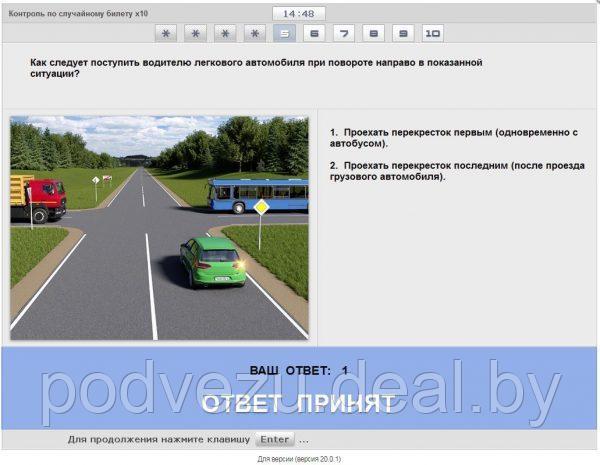Click the yellow diamond priority road sign
Image resolution: width=600 pixels, height=465 pixels.
click(261, 207)
